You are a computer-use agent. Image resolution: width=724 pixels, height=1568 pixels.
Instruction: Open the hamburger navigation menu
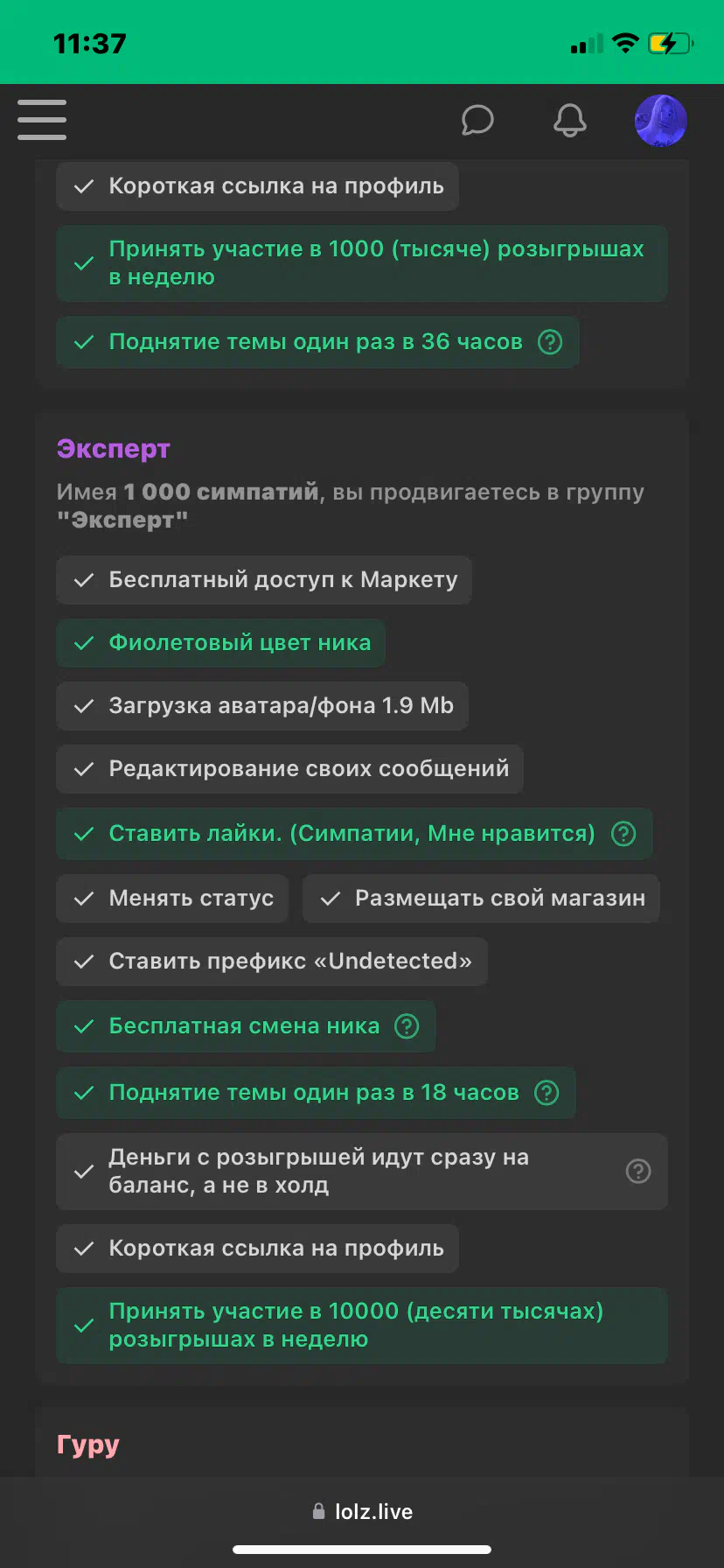point(42,120)
